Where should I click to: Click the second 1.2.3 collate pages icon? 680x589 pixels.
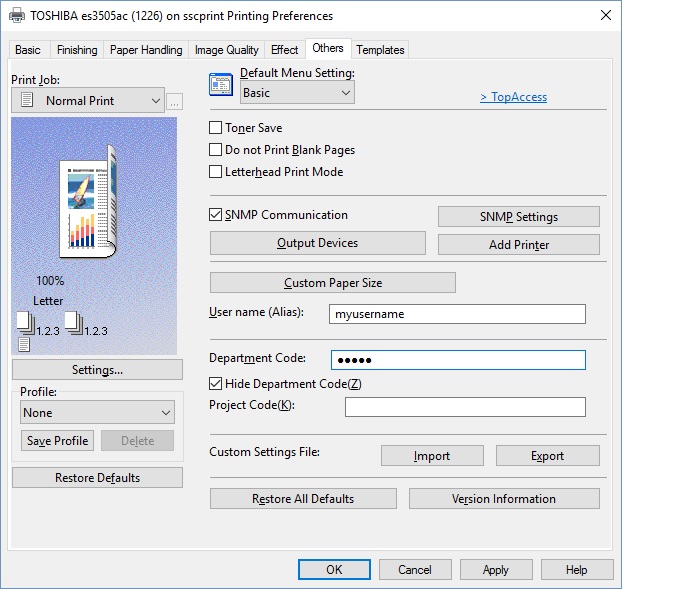[74, 323]
